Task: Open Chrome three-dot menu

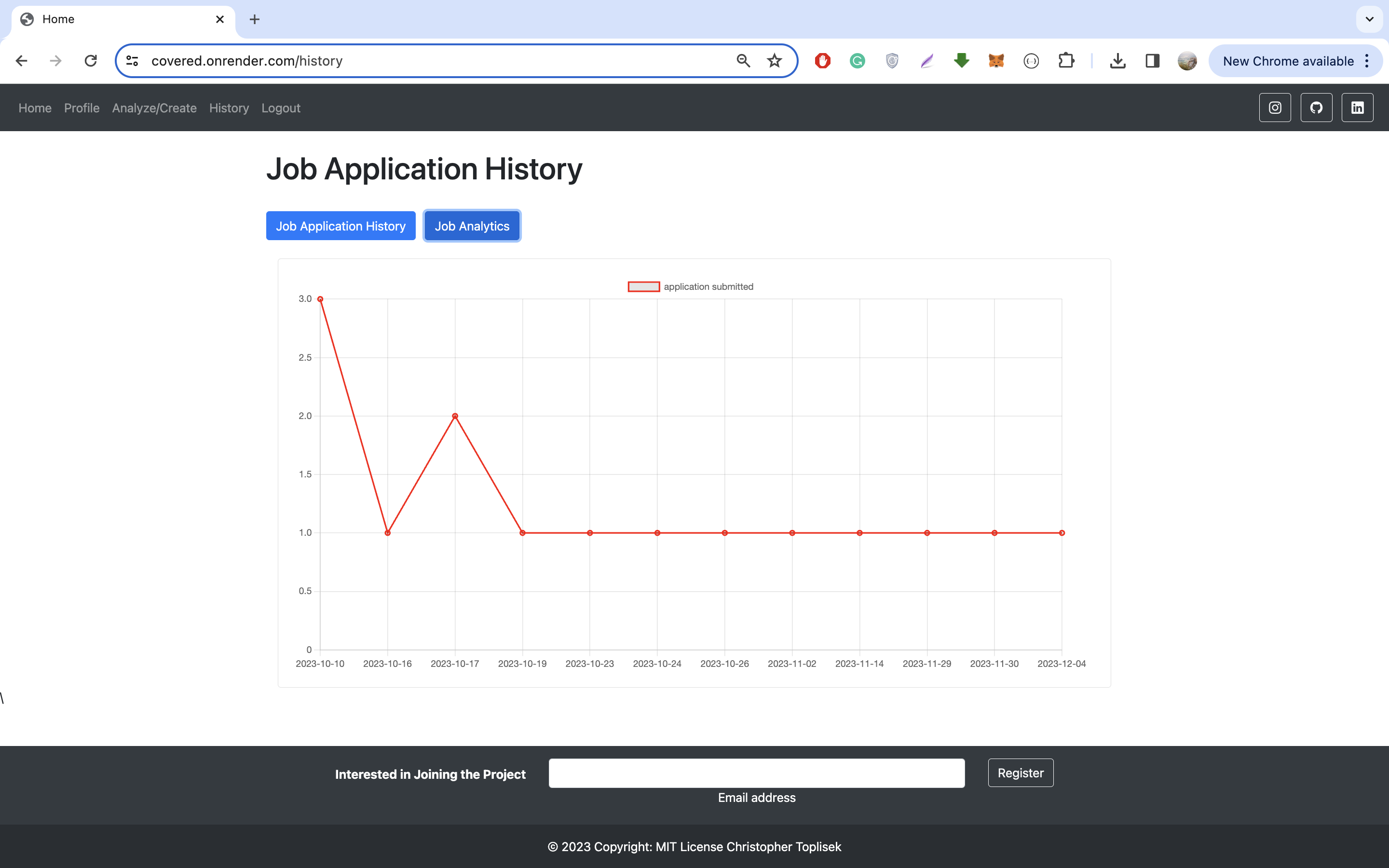Action: [1367, 61]
